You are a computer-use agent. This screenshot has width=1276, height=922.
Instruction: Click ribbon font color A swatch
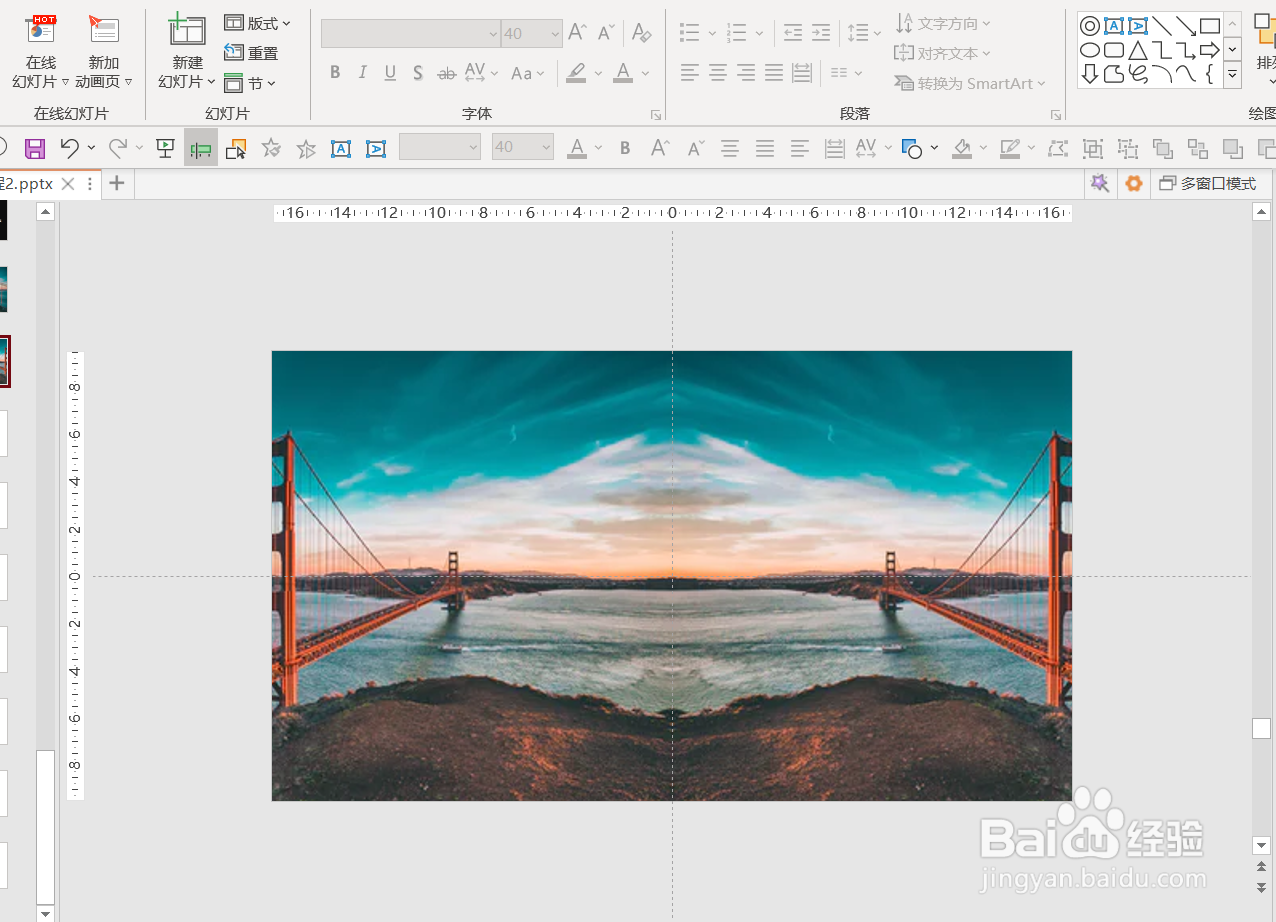coord(623,72)
